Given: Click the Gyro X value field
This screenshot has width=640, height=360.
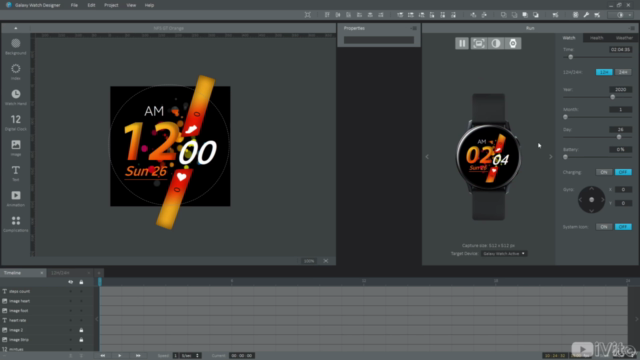Looking at the screenshot, I should pyautogui.click(x=623, y=189).
